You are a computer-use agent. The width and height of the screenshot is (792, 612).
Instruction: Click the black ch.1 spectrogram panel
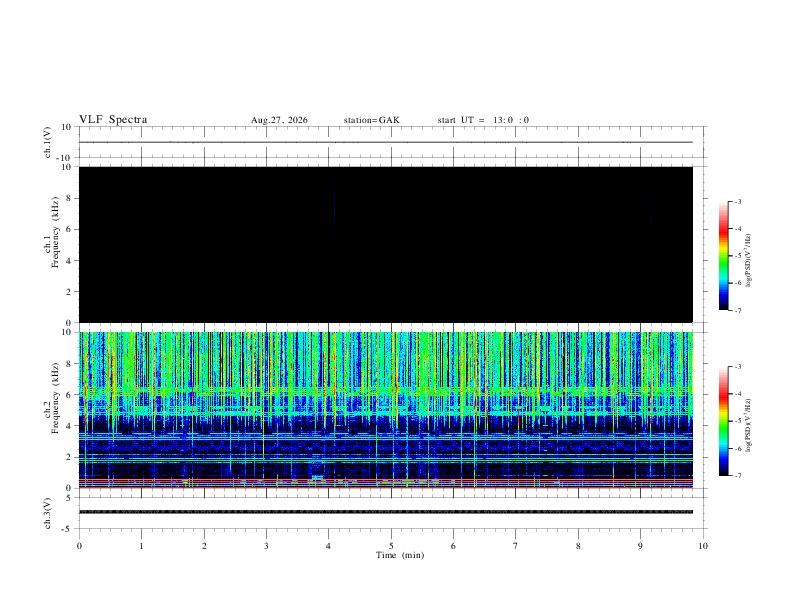pyautogui.click(x=386, y=244)
